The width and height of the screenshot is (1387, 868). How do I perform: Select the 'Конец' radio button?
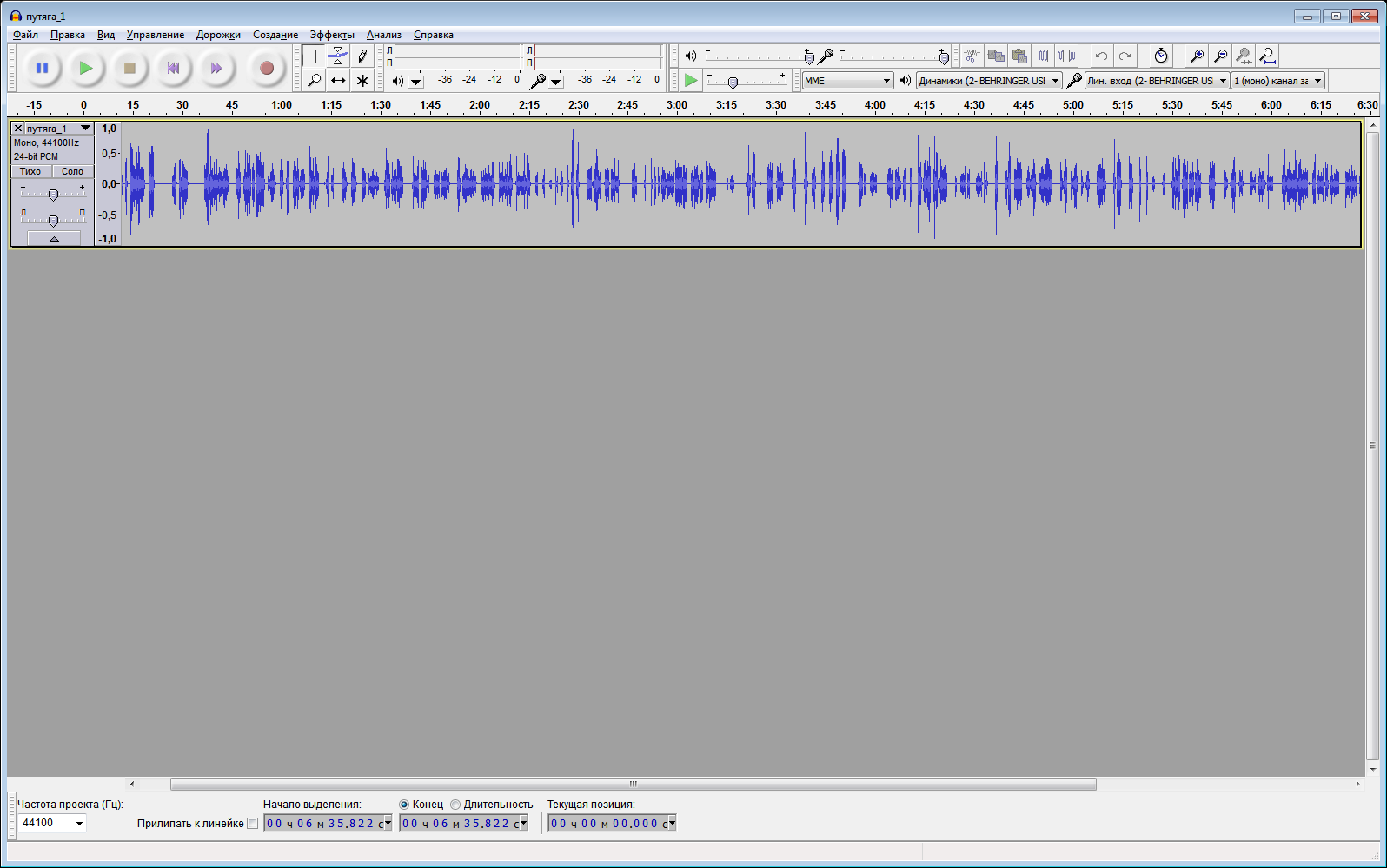pyautogui.click(x=404, y=805)
